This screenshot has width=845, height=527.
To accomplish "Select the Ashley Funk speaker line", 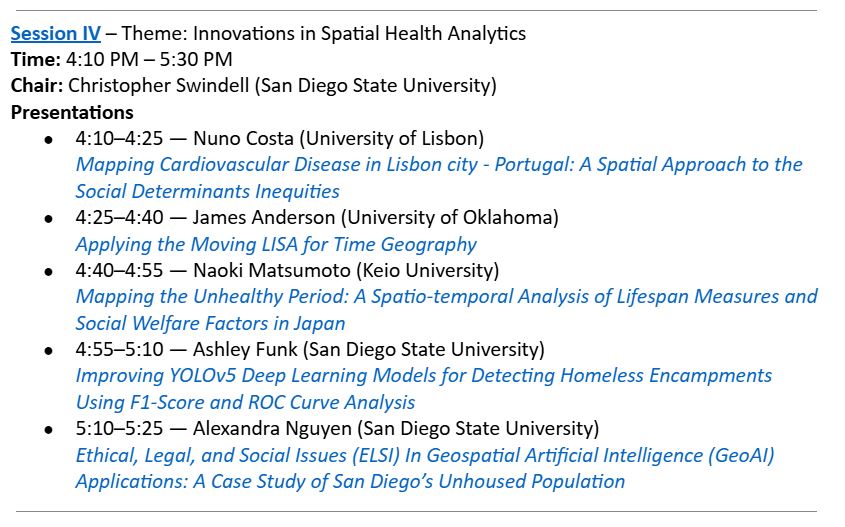I will pyautogui.click(x=309, y=349).
